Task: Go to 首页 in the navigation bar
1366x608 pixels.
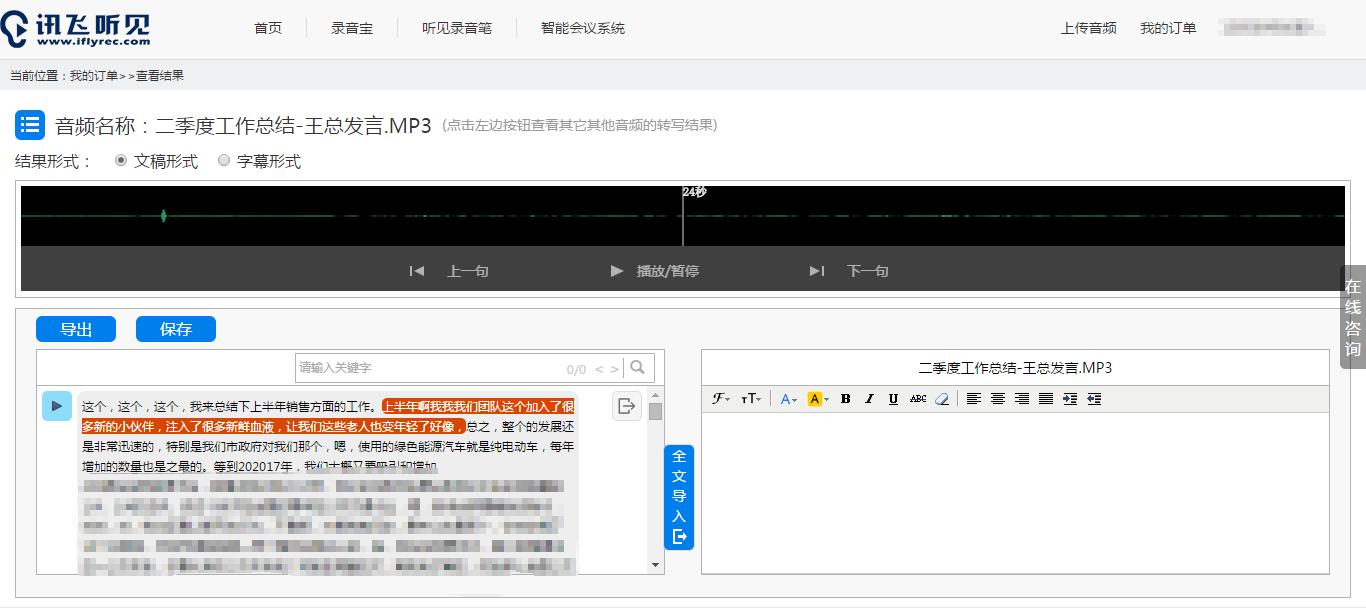Action: (267, 28)
